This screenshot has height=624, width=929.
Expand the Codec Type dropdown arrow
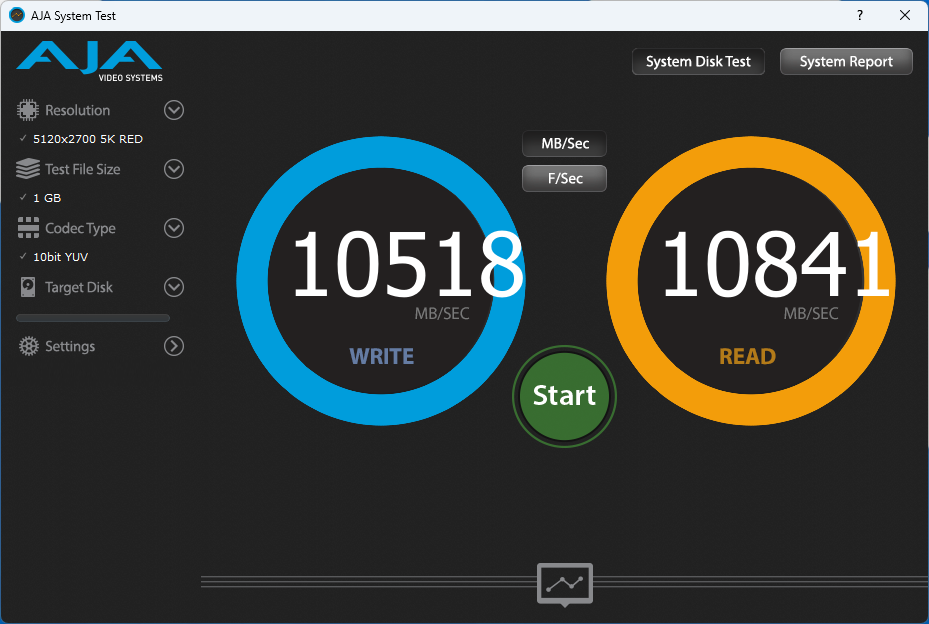174,228
